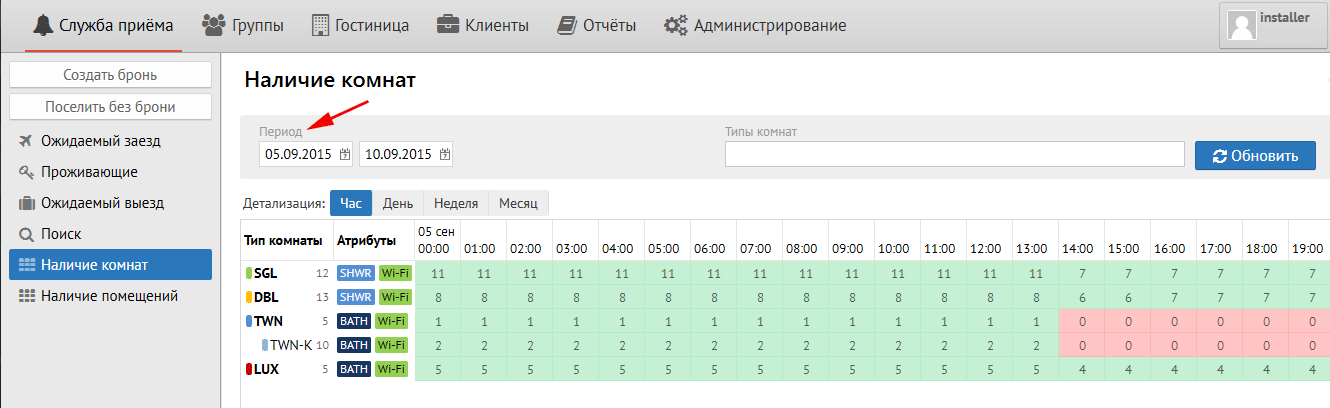Open Ожидаемый заезд in sidebar
1330x408 pixels.
[x=100, y=141]
